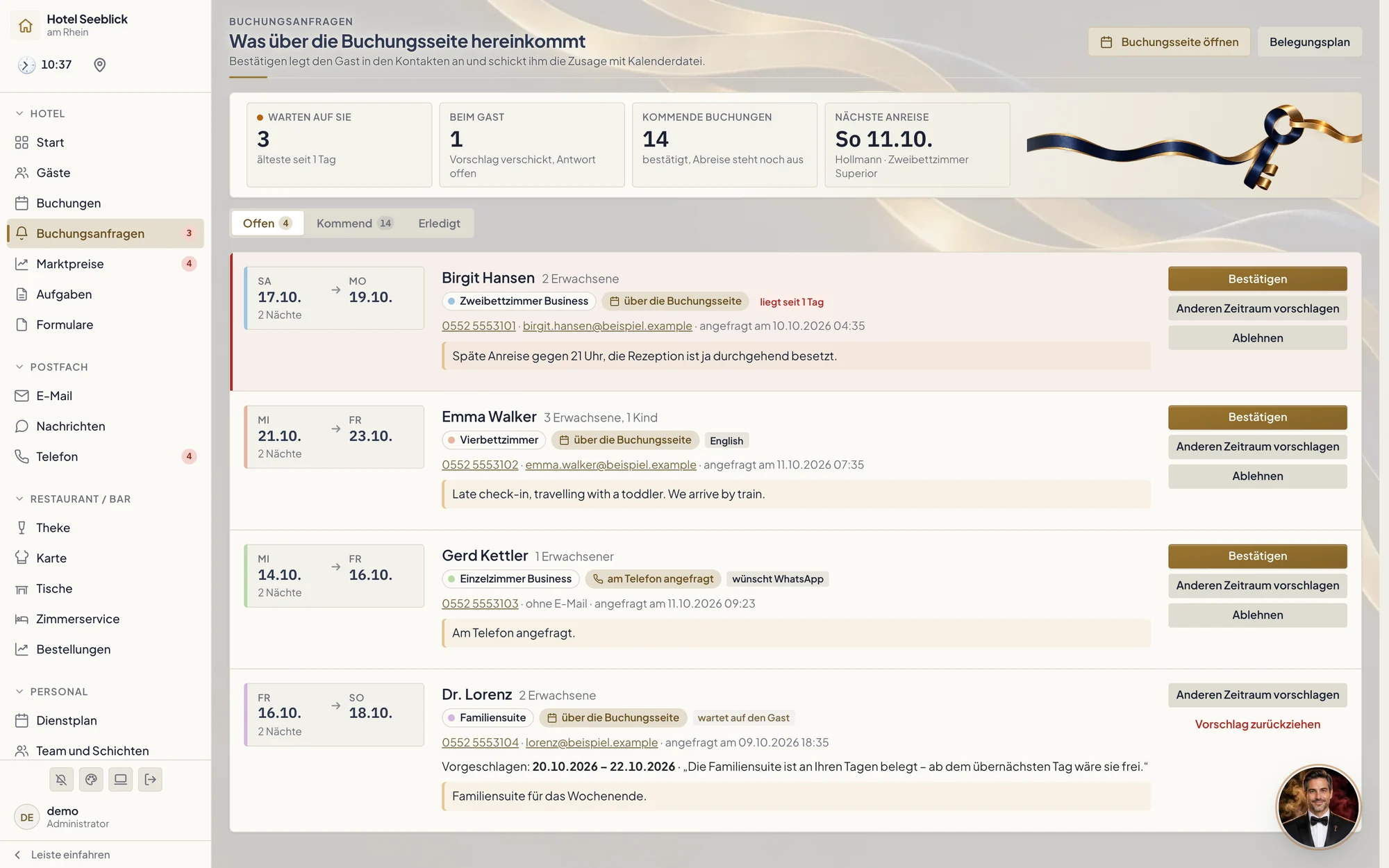Click the clock icon beside 10:37
This screenshot has height=868, width=1389.
click(26, 65)
